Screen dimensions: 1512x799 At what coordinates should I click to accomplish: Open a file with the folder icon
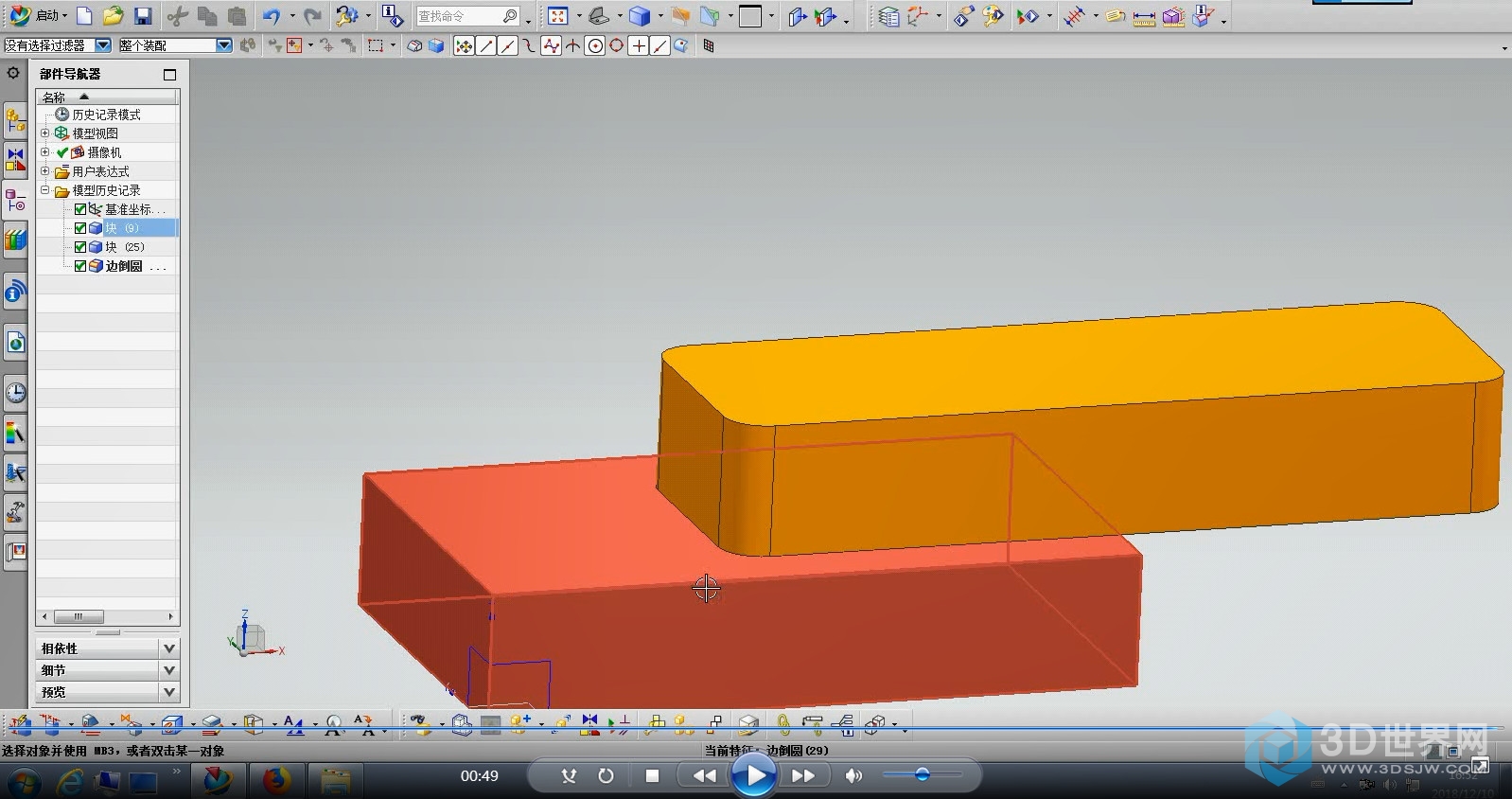click(113, 16)
